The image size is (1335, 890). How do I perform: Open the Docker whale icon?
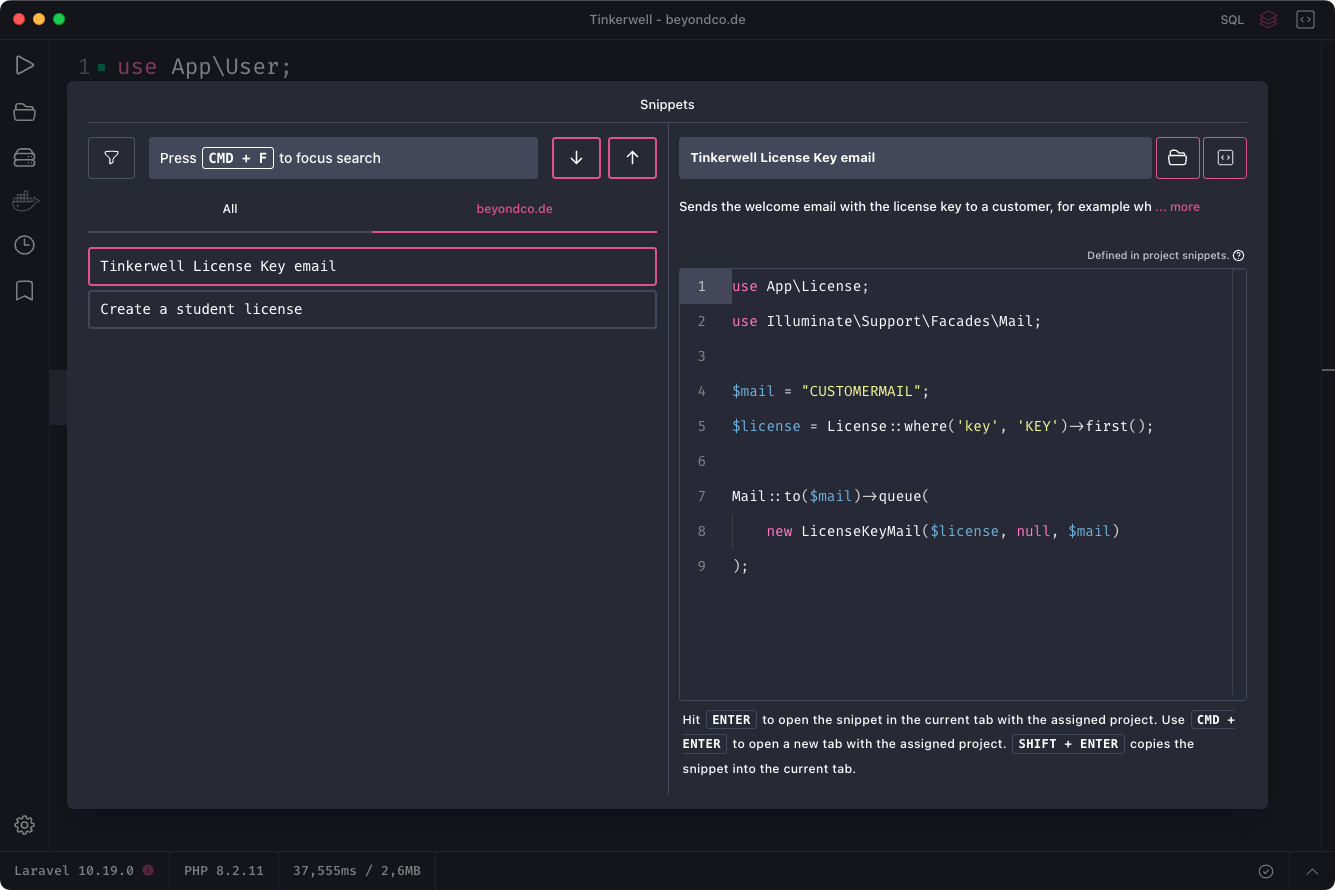(x=25, y=201)
